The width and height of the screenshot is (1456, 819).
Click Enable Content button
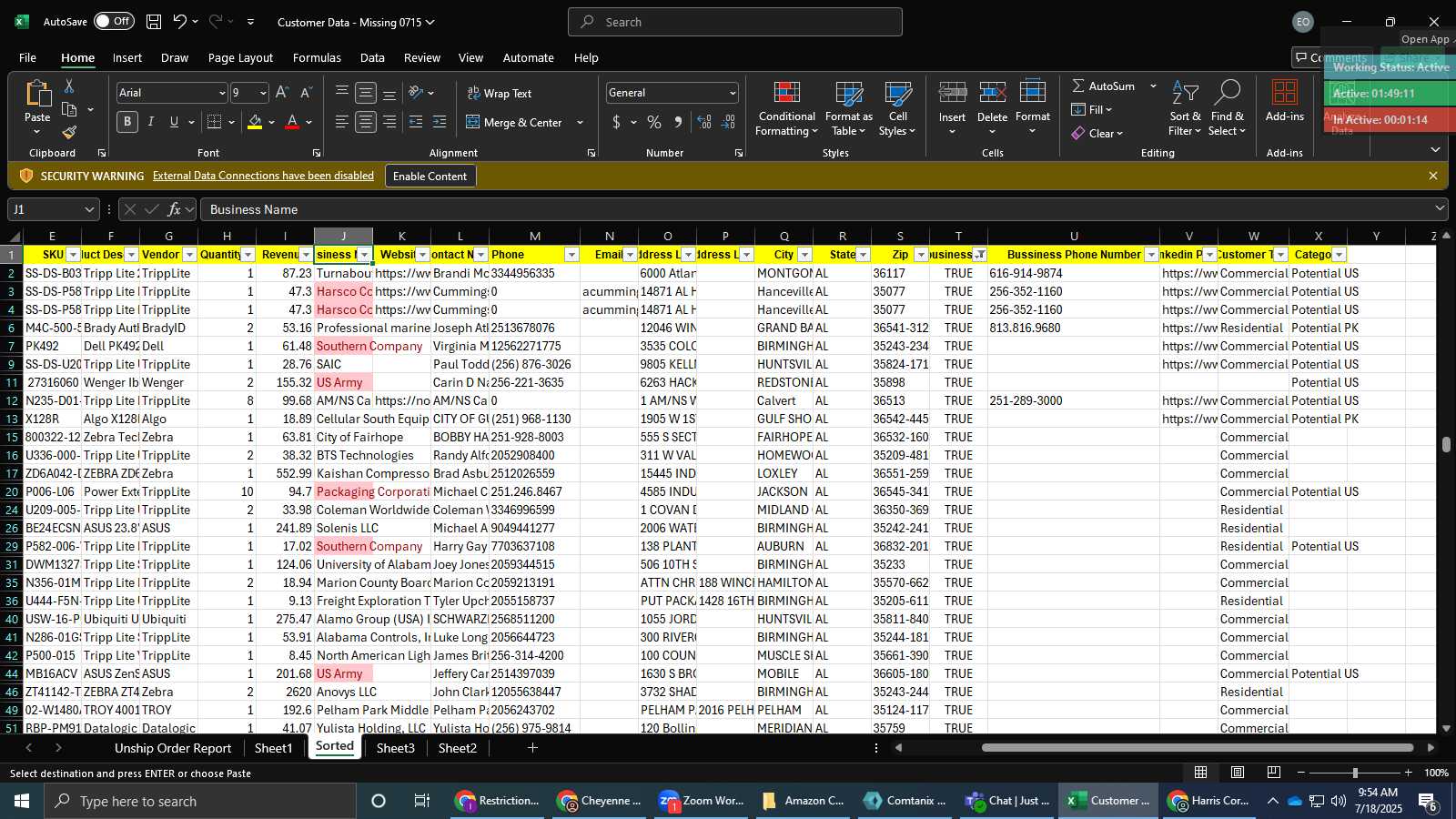(430, 176)
